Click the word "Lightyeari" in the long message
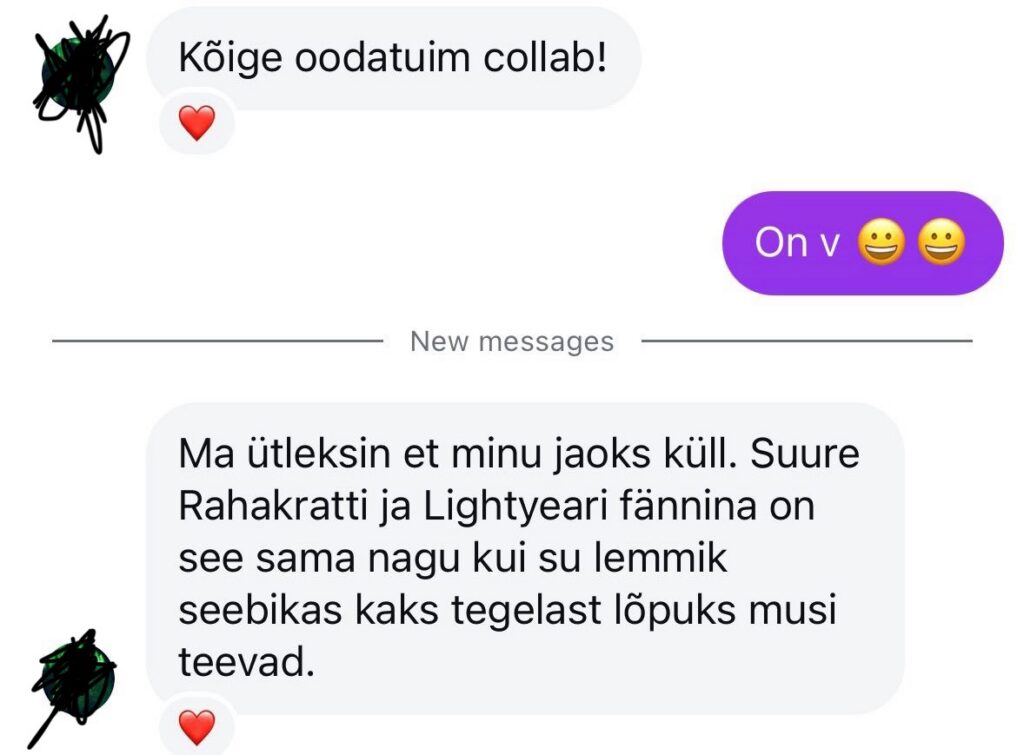The image size is (1024, 755). (516, 507)
